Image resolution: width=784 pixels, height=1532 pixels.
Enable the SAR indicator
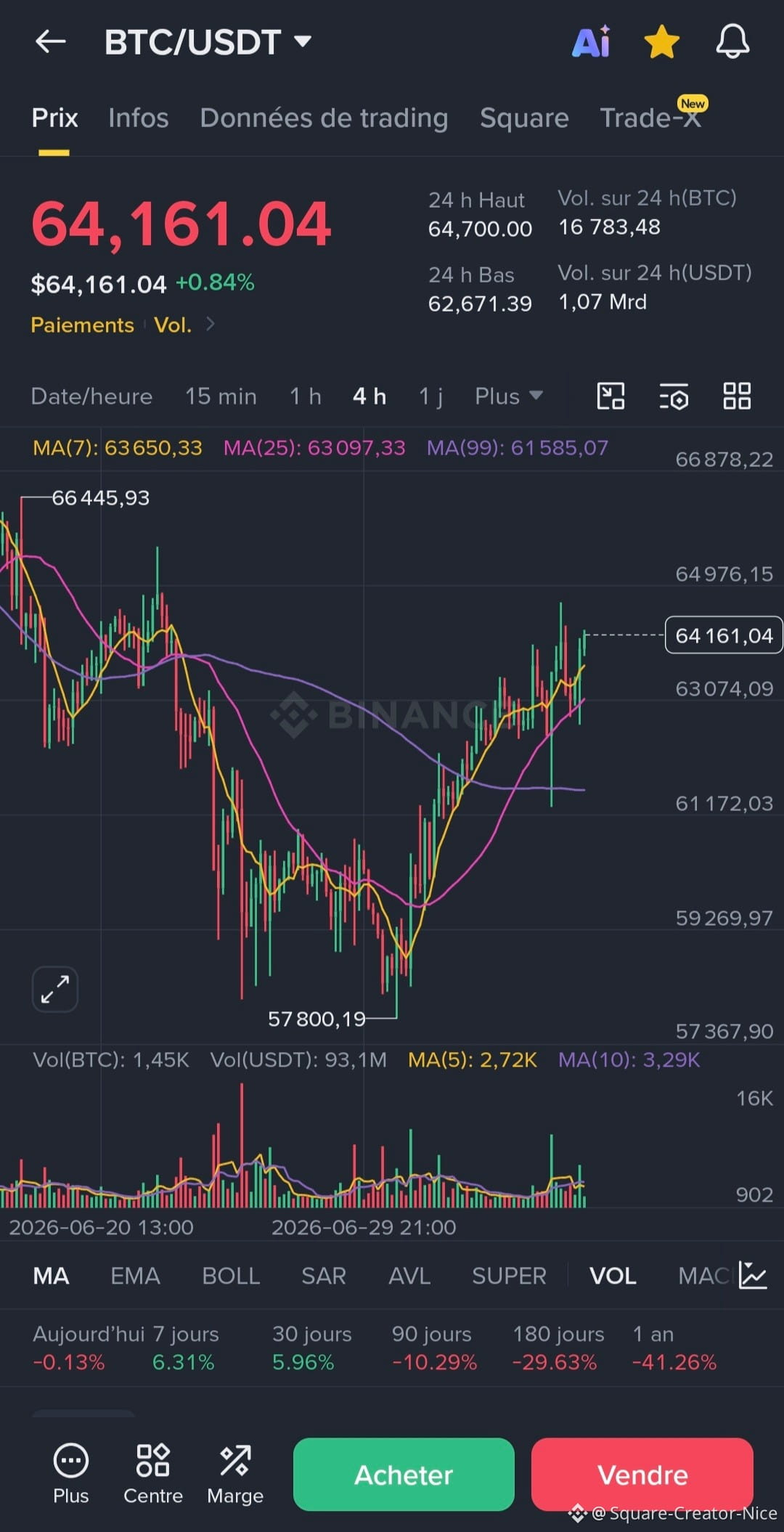click(x=324, y=1276)
